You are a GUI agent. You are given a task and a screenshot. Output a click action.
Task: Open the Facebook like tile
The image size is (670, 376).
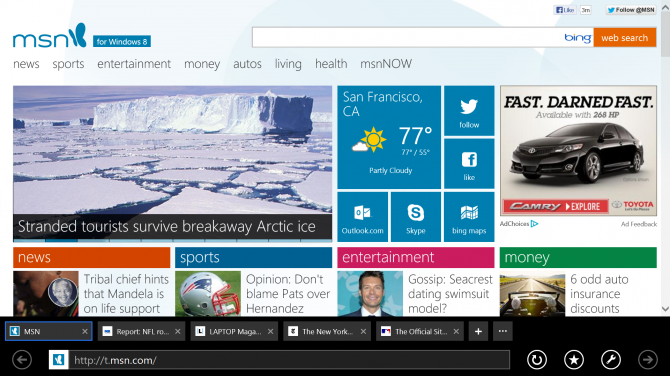click(x=469, y=164)
